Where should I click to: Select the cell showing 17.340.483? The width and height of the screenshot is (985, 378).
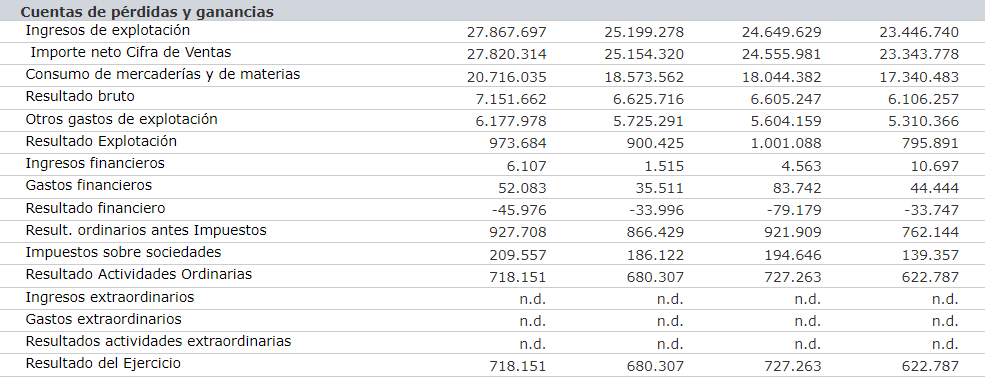tap(919, 77)
